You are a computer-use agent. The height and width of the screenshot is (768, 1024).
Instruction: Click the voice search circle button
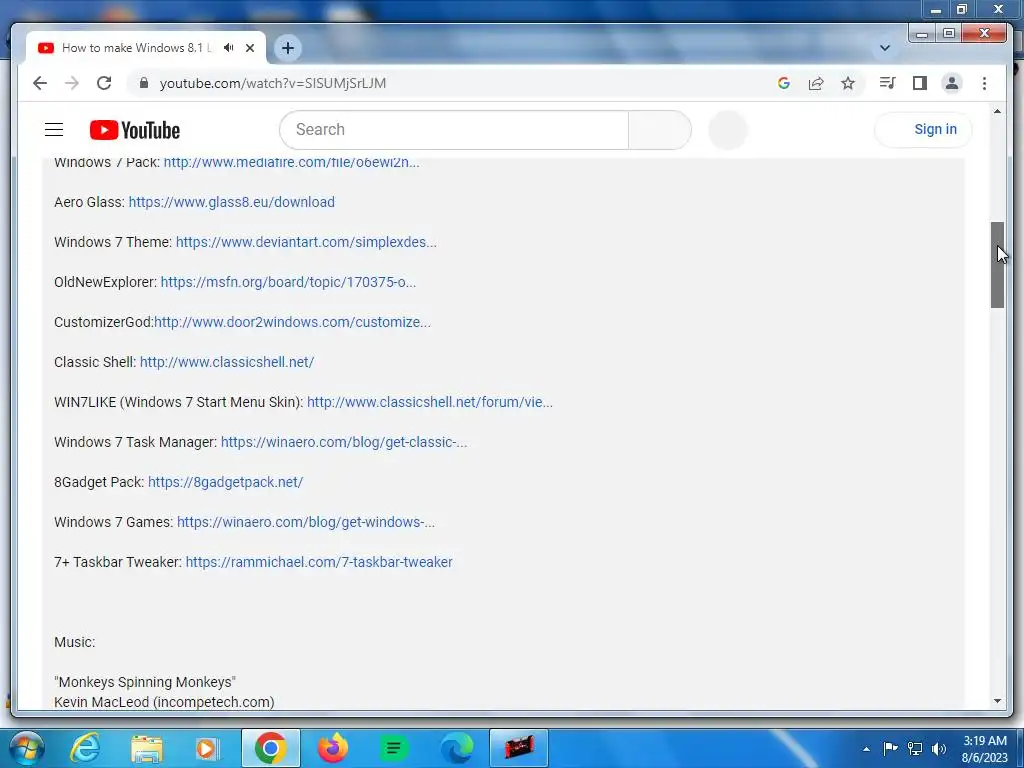point(728,129)
